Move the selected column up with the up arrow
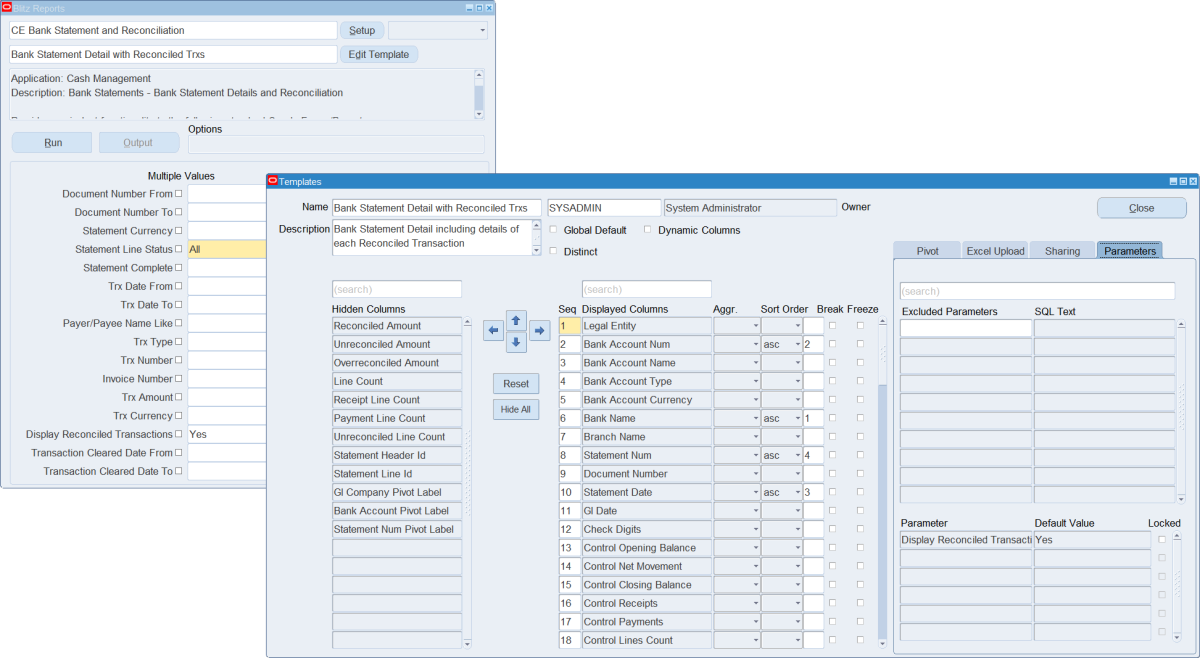 516,320
